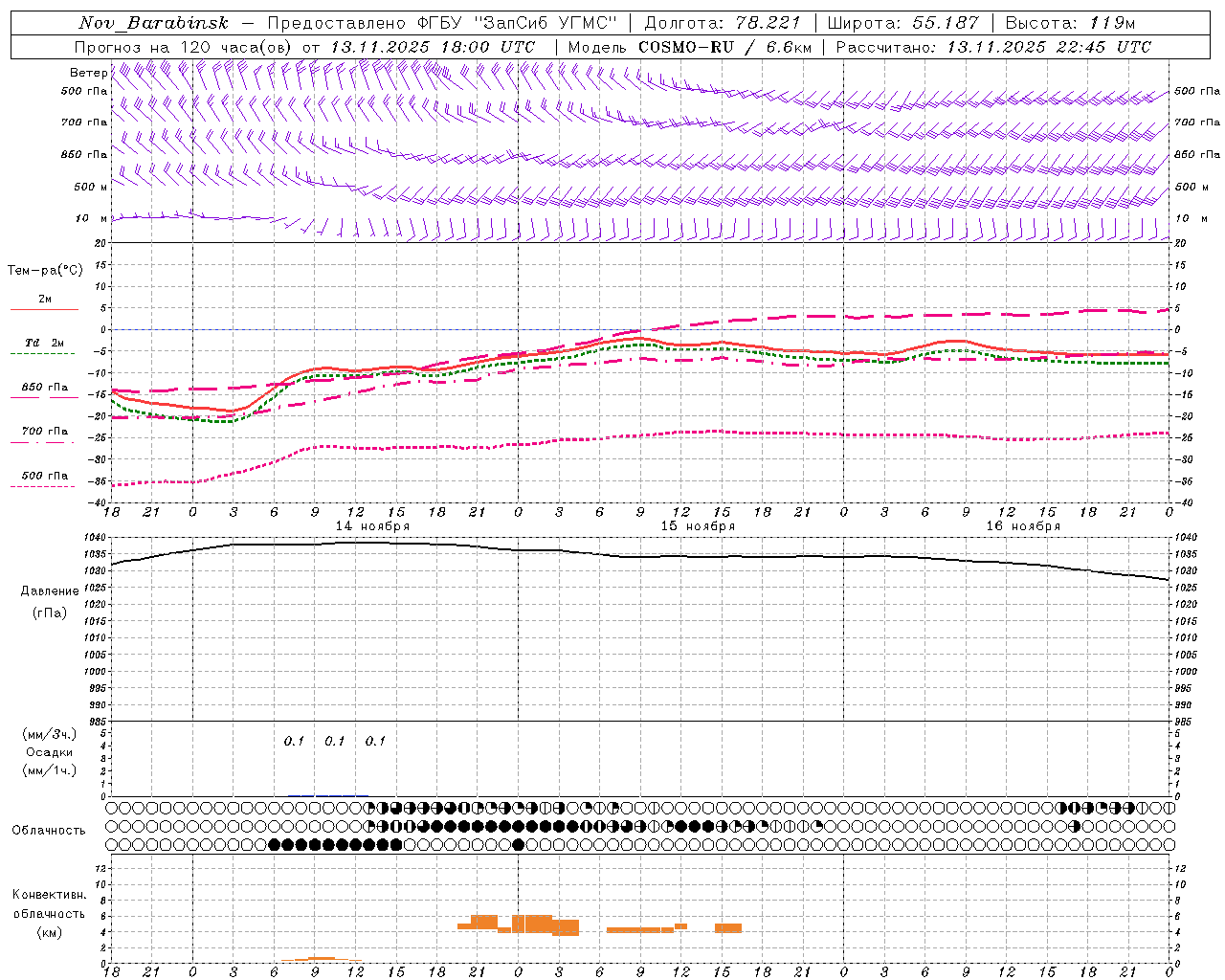The image size is (1225, 980).
Task: Click the Осадки panel label
Action: (50, 752)
